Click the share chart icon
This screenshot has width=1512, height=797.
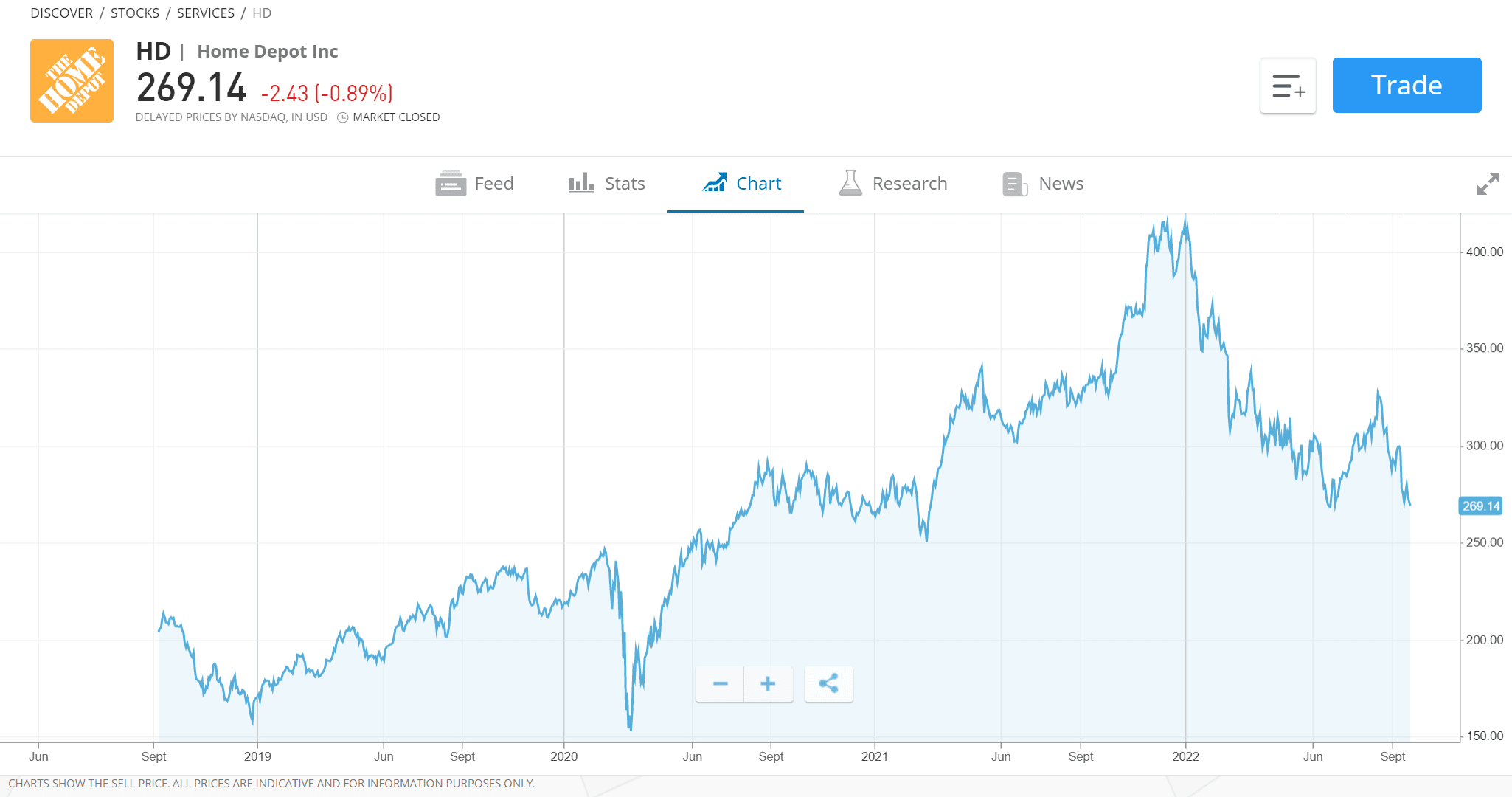[x=828, y=684]
